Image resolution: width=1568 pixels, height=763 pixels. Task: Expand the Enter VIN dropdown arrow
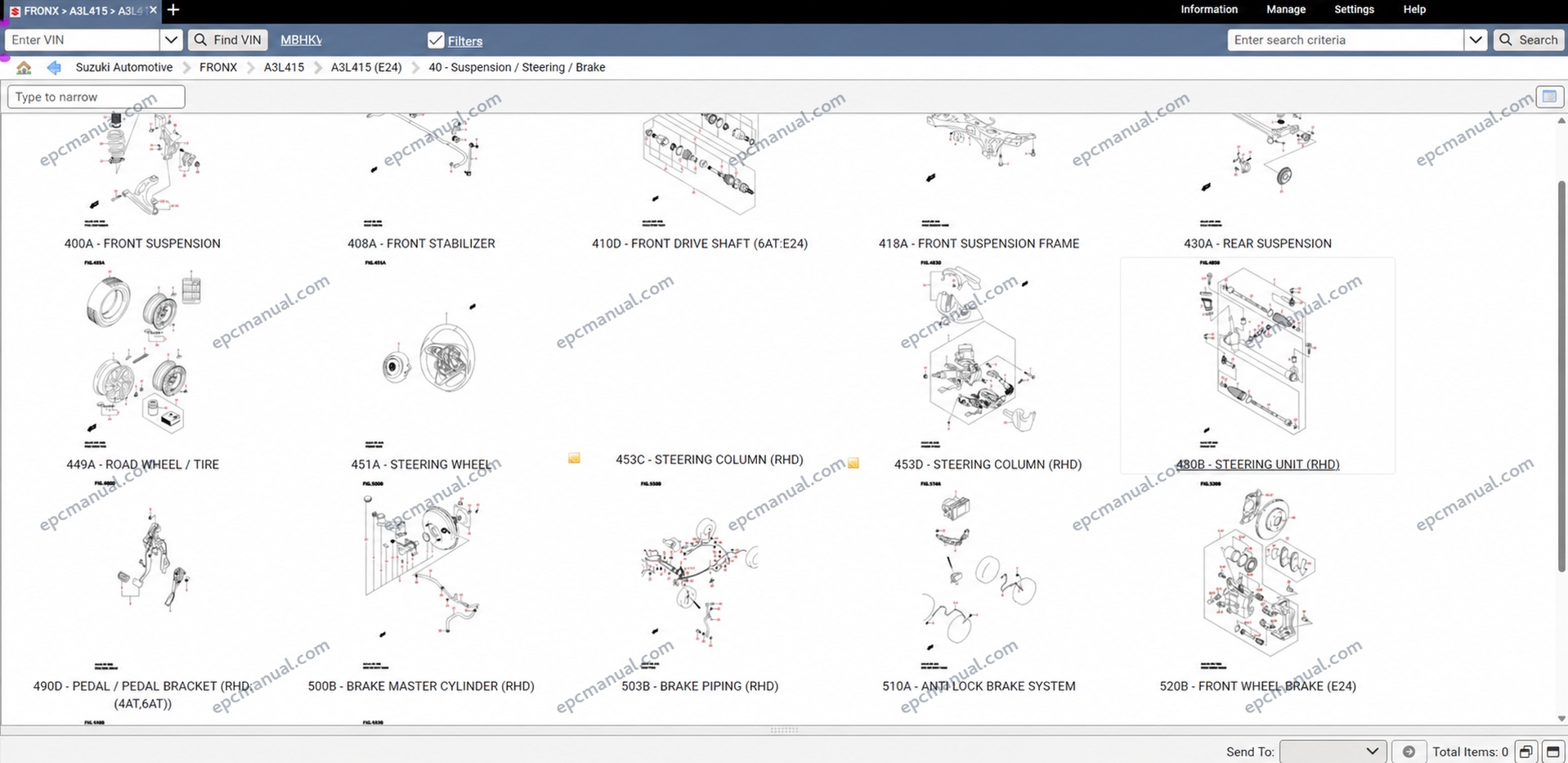[x=170, y=40]
